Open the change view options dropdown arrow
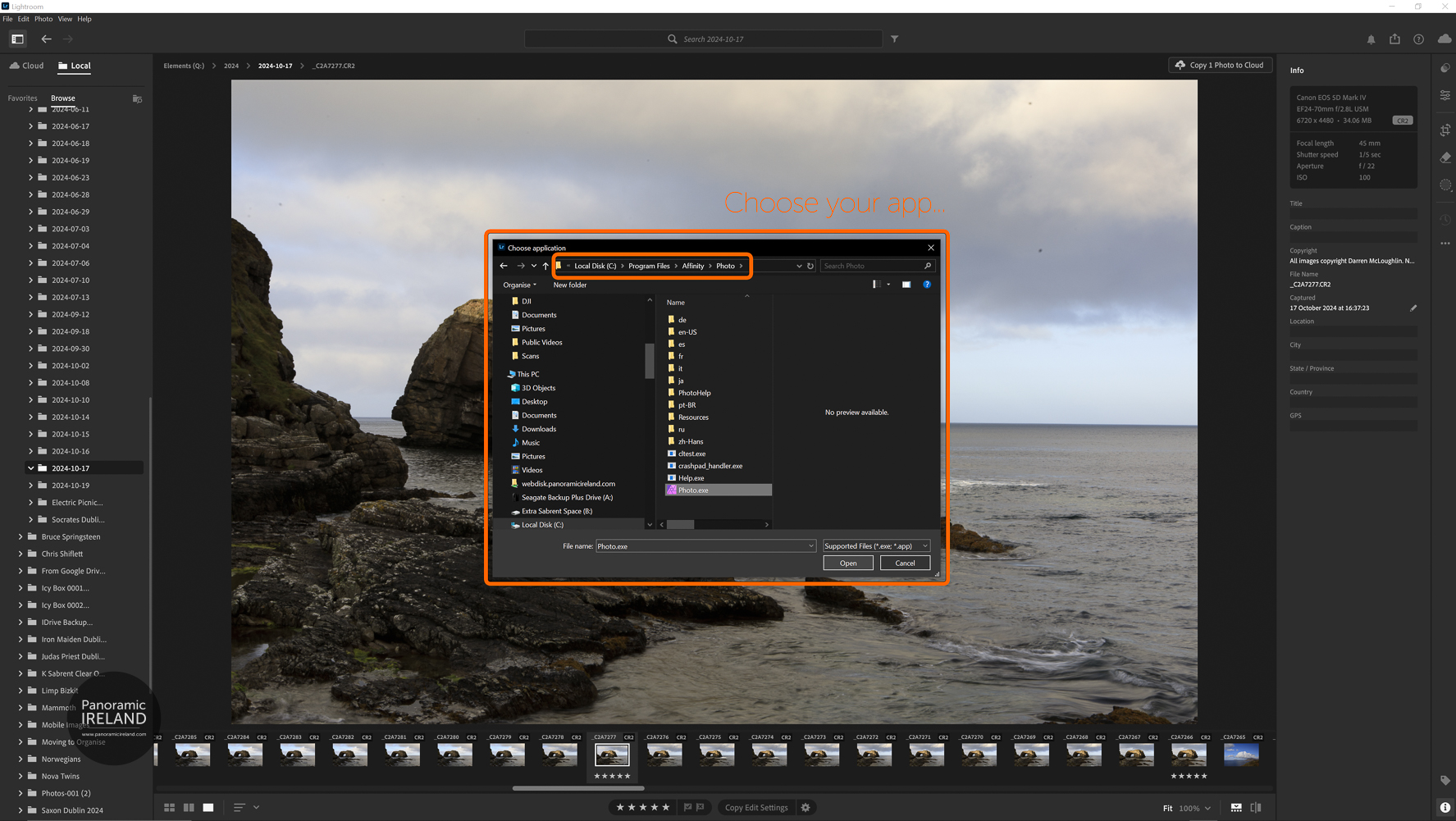The image size is (1456, 821). (888, 285)
